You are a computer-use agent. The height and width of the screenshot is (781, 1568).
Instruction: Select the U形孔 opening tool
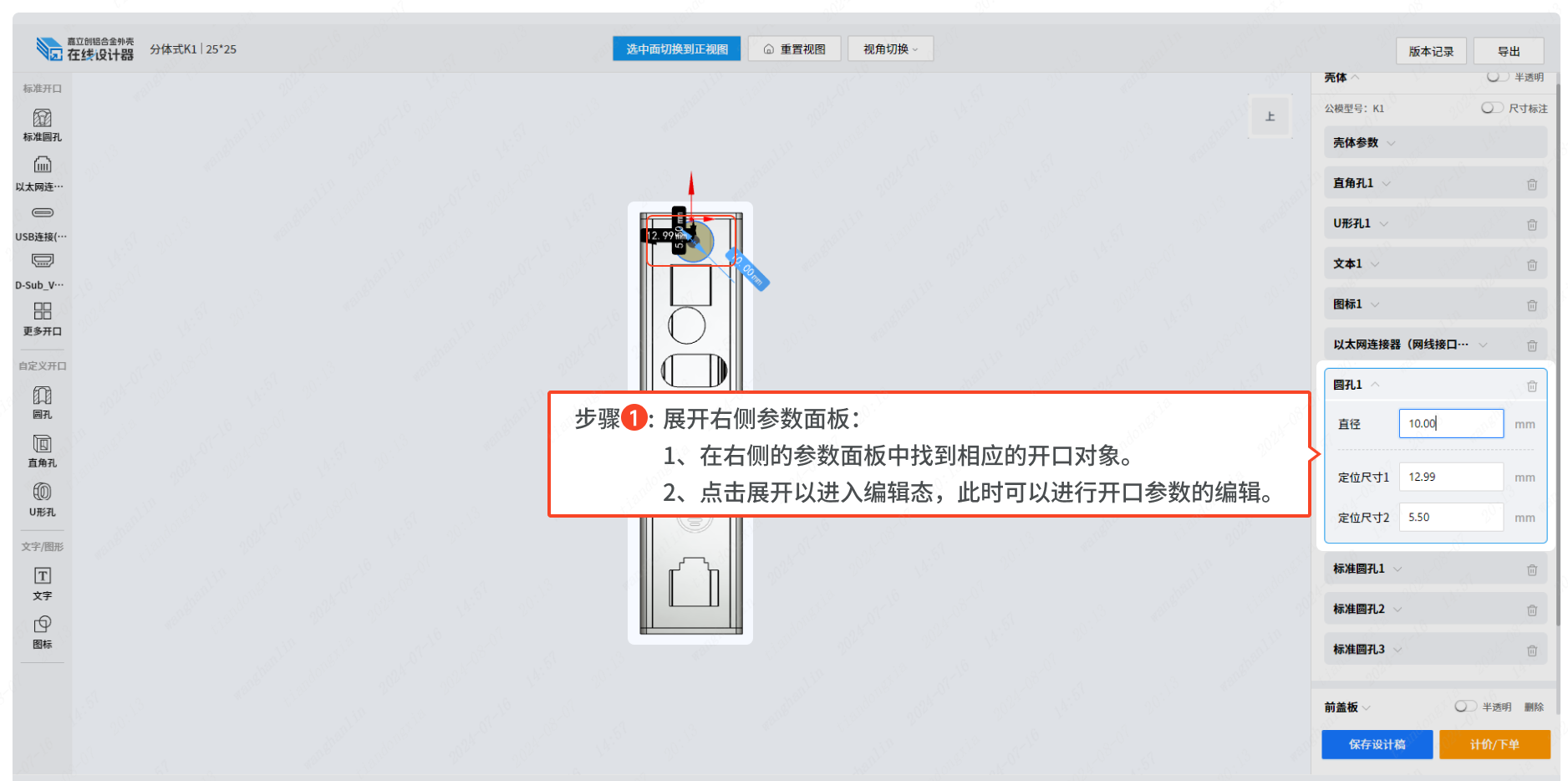(42, 499)
